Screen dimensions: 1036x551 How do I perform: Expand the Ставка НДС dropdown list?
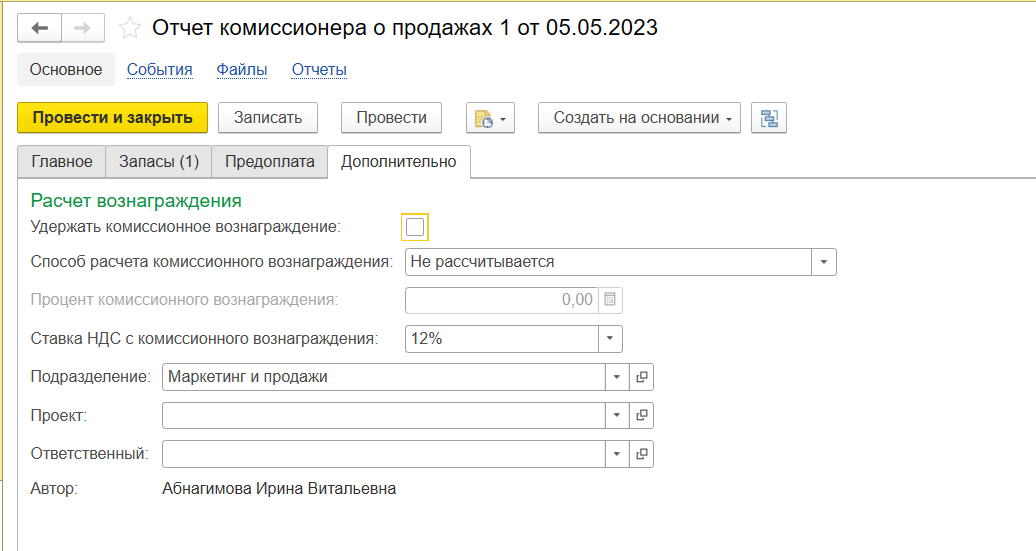pos(610,339)
